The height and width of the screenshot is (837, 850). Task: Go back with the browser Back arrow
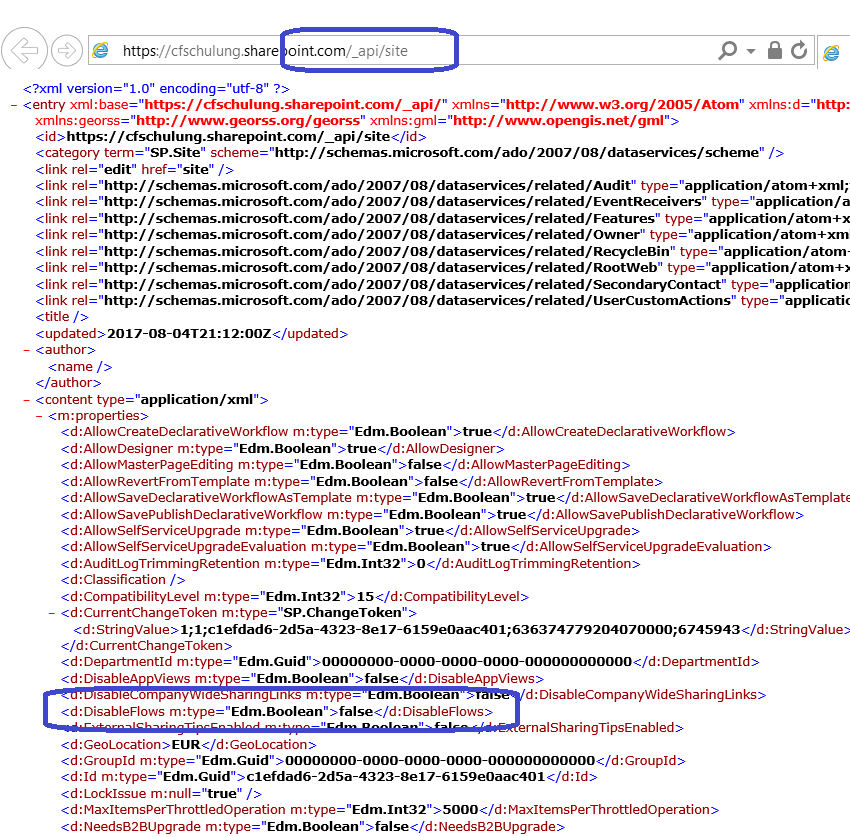[x=24, y=50]
